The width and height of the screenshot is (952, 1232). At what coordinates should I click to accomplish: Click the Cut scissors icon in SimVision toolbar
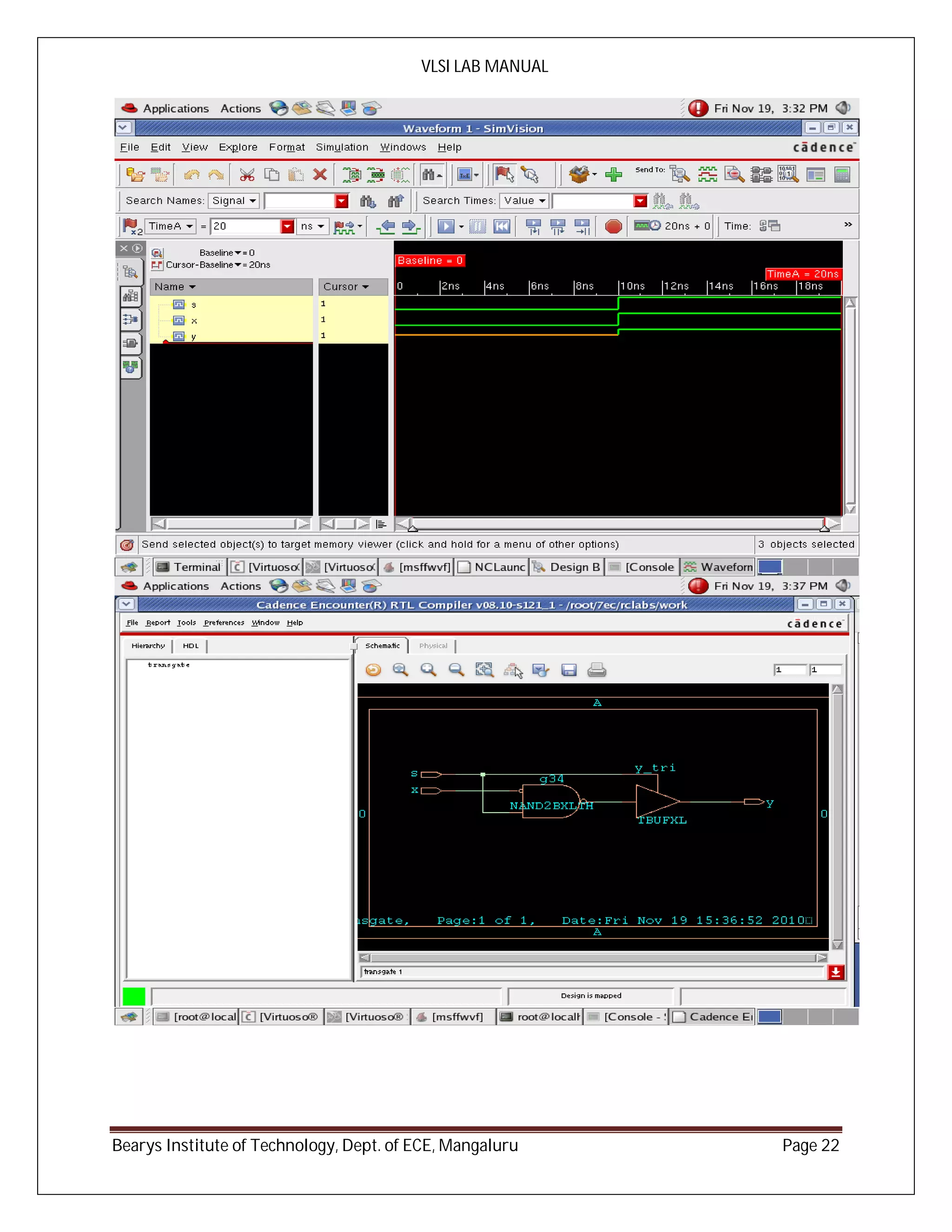click(246, 175)
